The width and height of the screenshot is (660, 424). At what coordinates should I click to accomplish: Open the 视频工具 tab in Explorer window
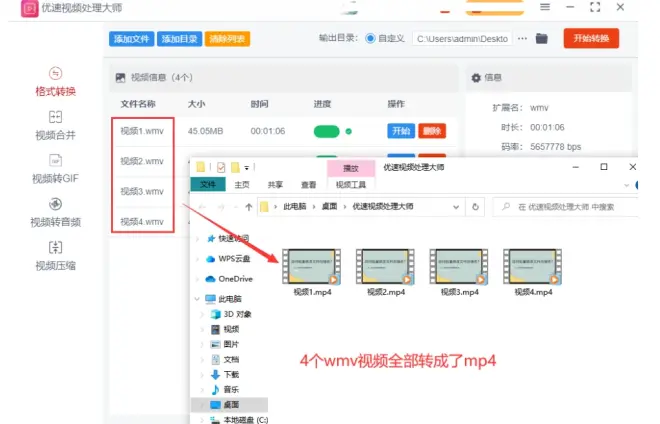pyautogui.click(x=351, y=185)
